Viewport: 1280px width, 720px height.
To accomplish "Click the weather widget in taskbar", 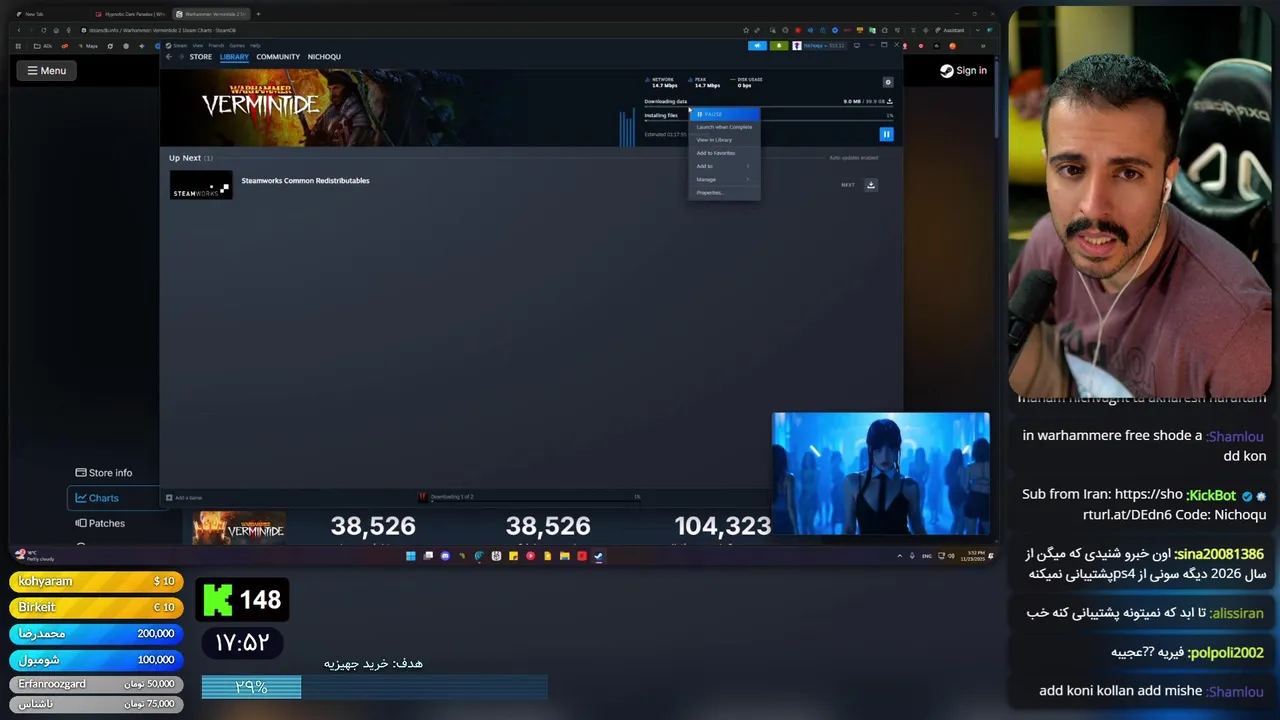I will tap(35, 556).
